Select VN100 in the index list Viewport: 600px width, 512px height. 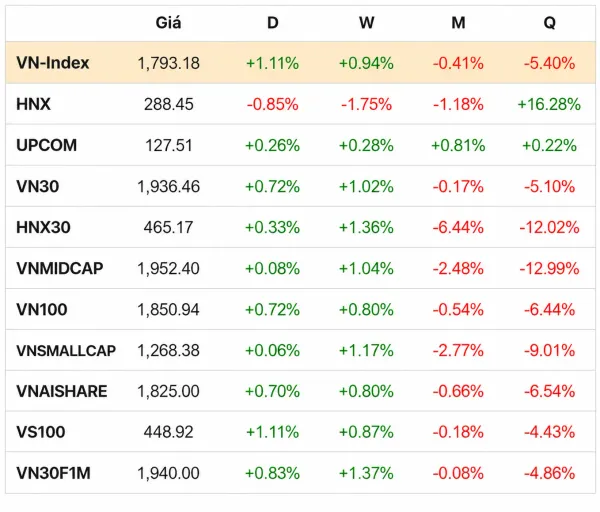42,309
